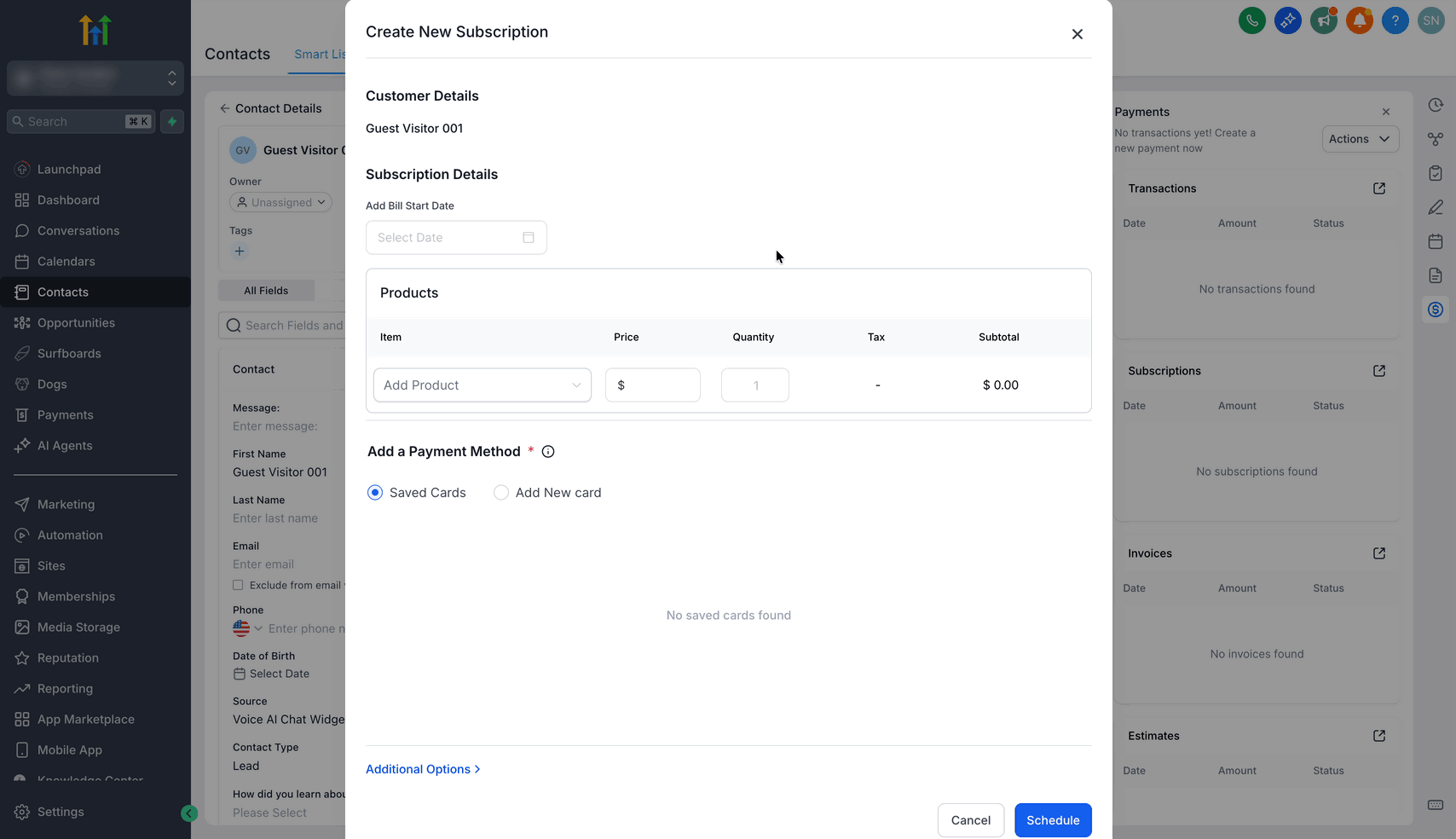Click the megaphone announcements icon
Viewport: 1456px width, 839px height.
coord(1323,20)
